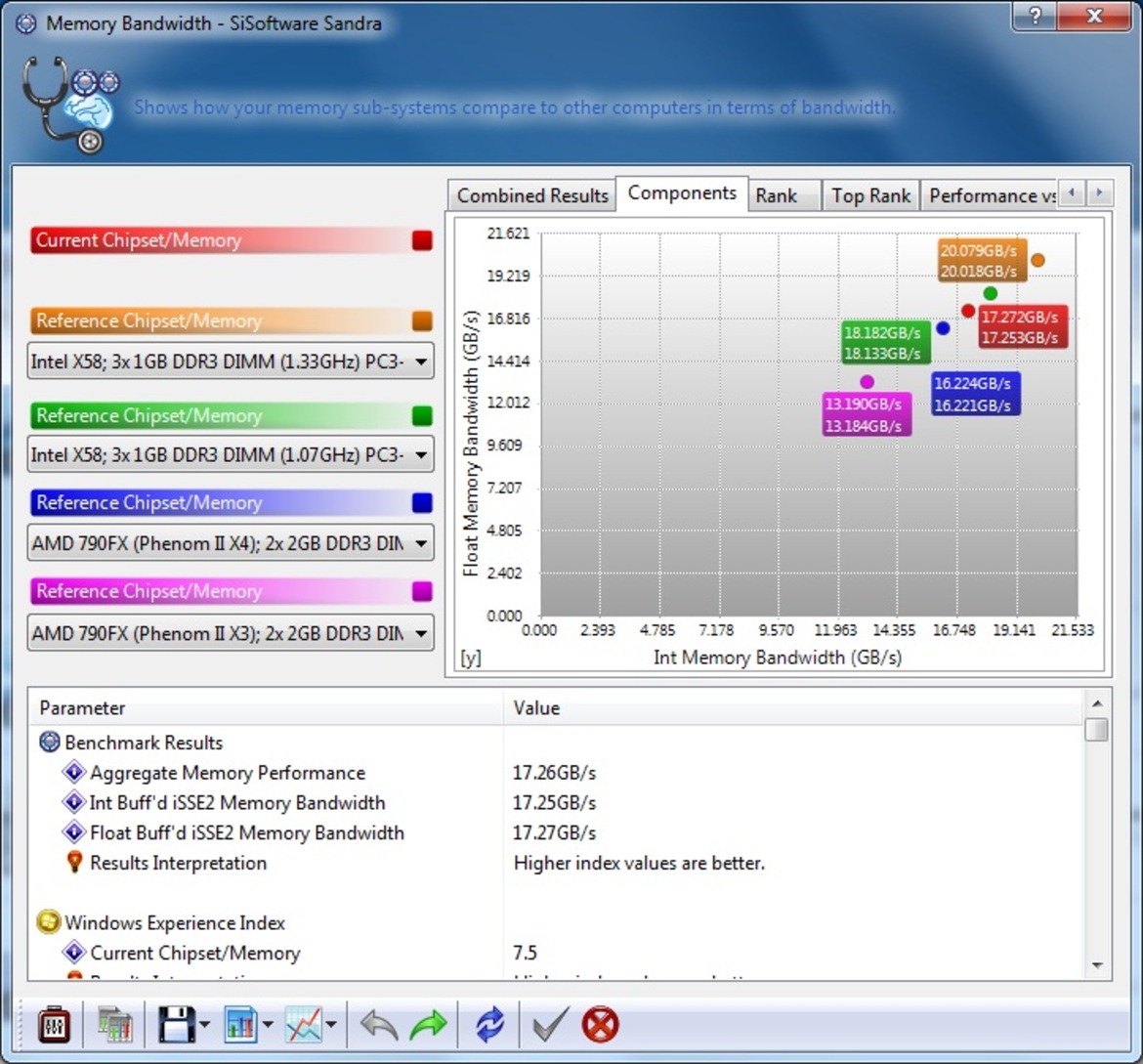Open the line graph dropdown arrow
The width and height of the screenshot is (1143, 1064).
pyautogui.click(x=332, y=1025)
